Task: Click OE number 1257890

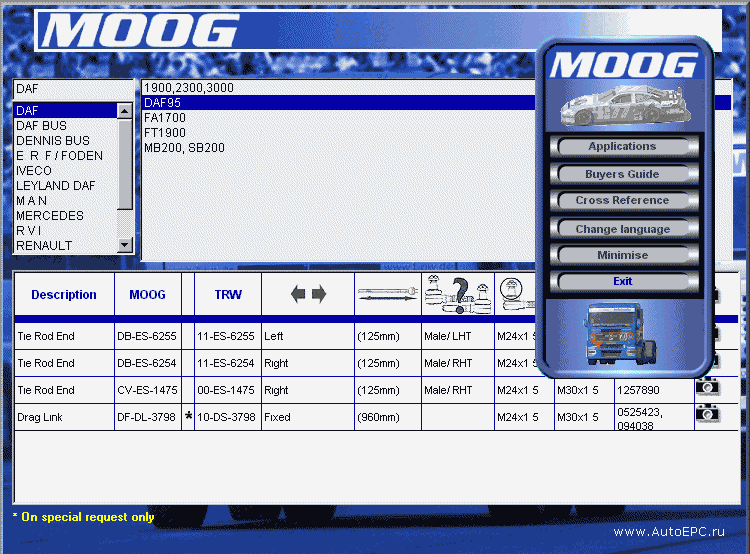Action: [654, 390]
